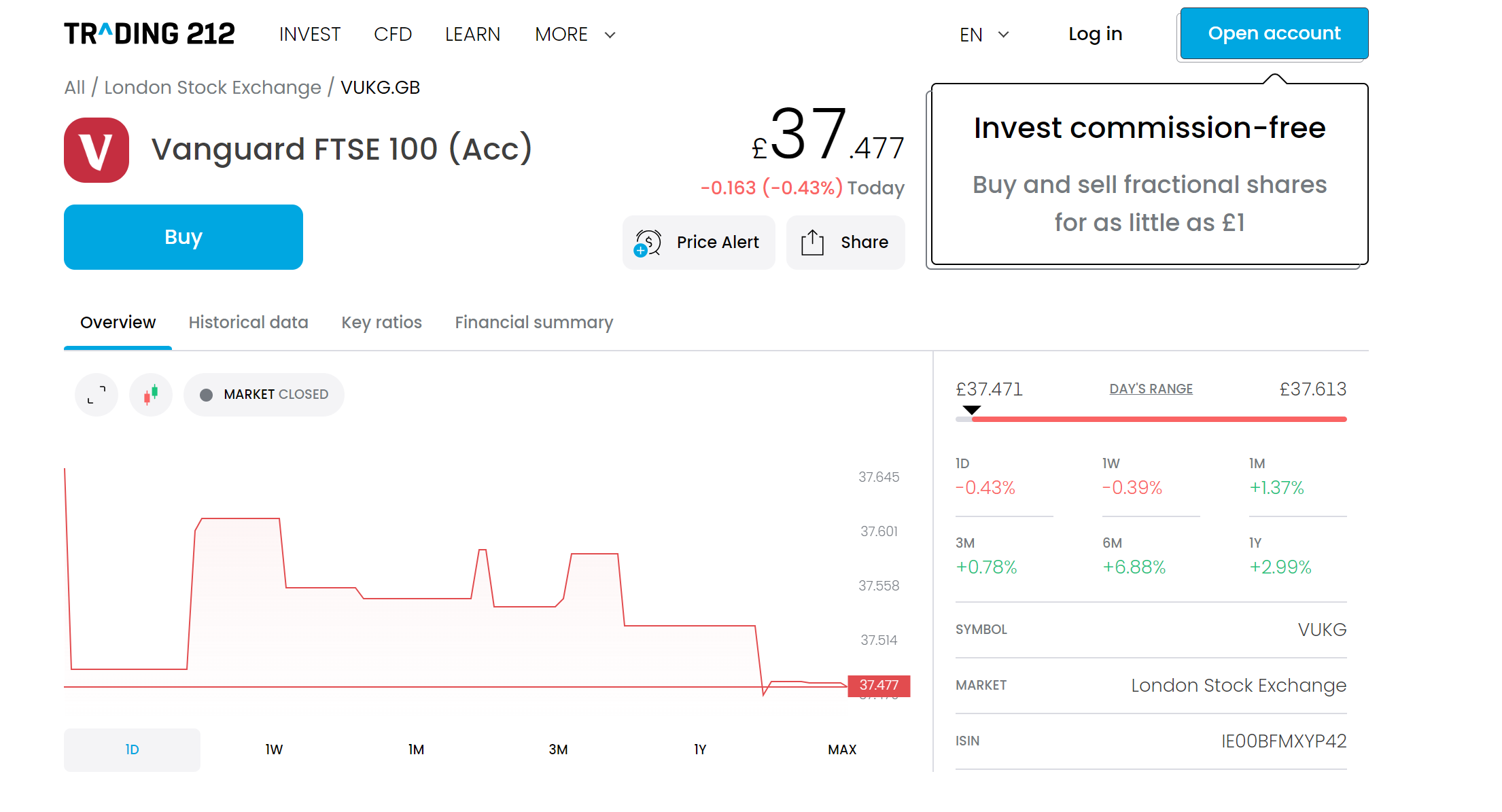The width and height of the screenshot is (1502, 812).
Task: Go to London Stock Exchange breadcrumb
Action: coord(213,88)
